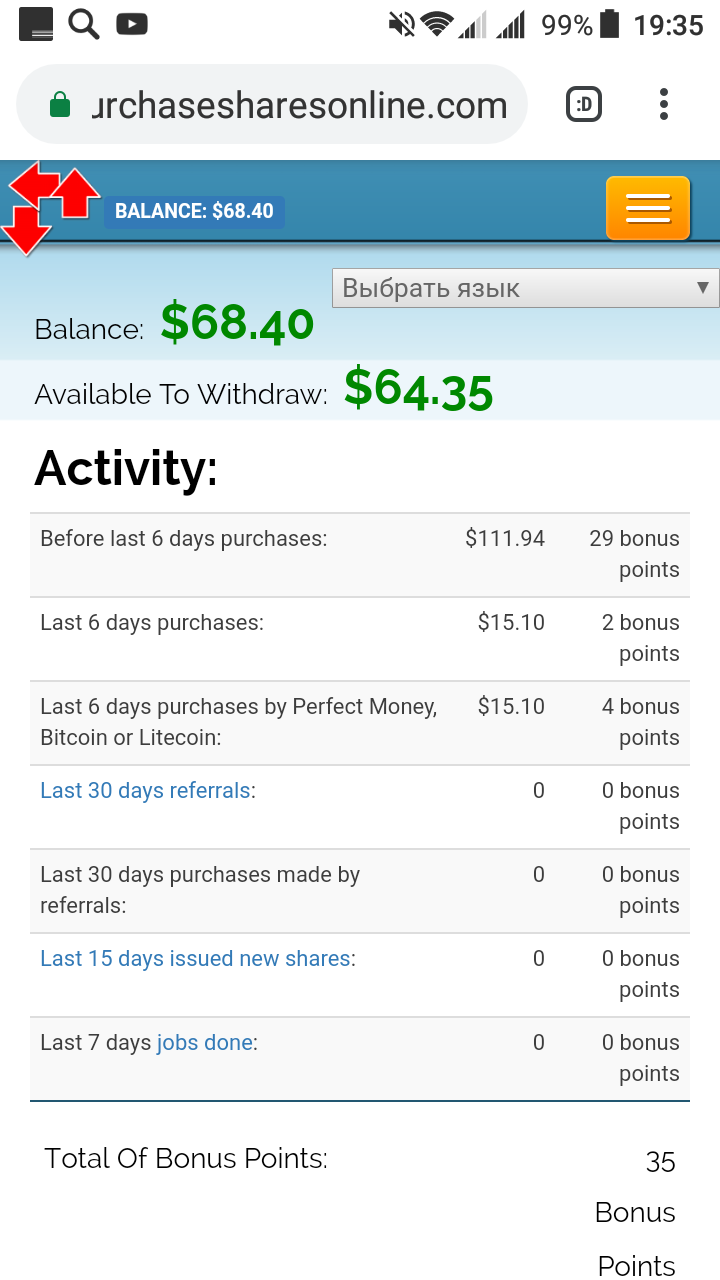
Task: Open the browser tab switcher
Action: (584, 104)
